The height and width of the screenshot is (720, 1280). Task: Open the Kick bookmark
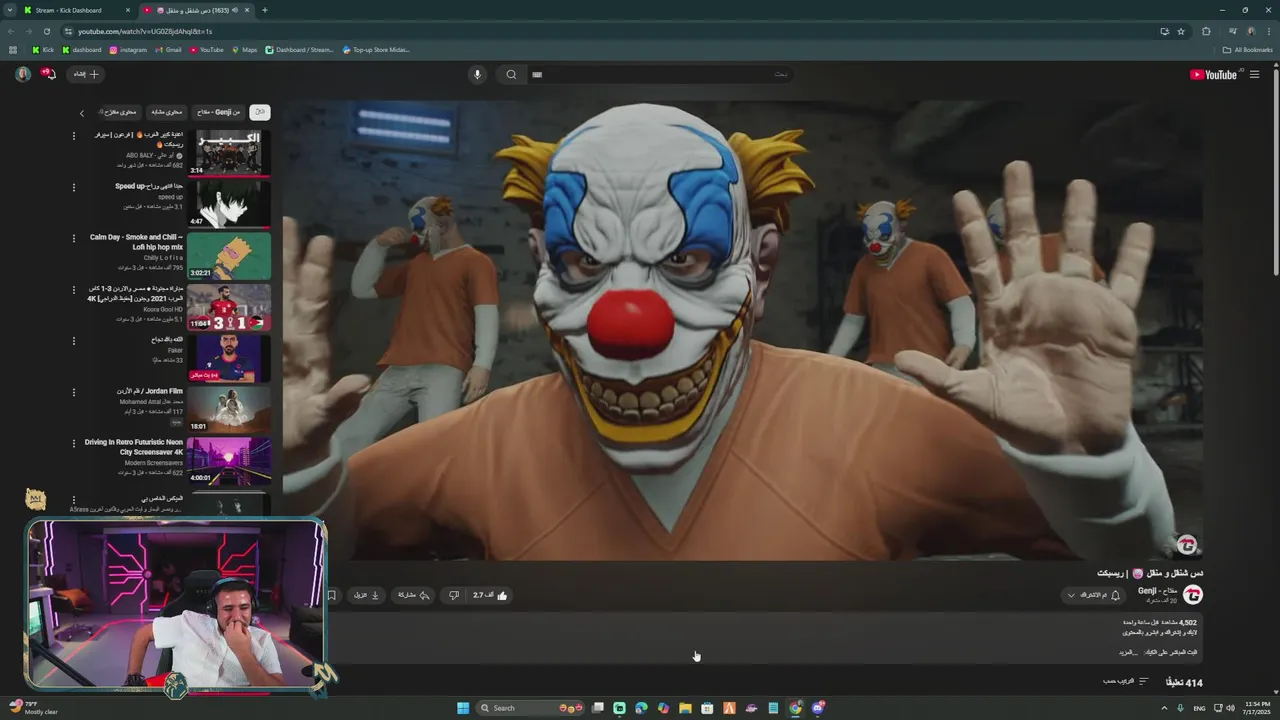coord(42,50)
